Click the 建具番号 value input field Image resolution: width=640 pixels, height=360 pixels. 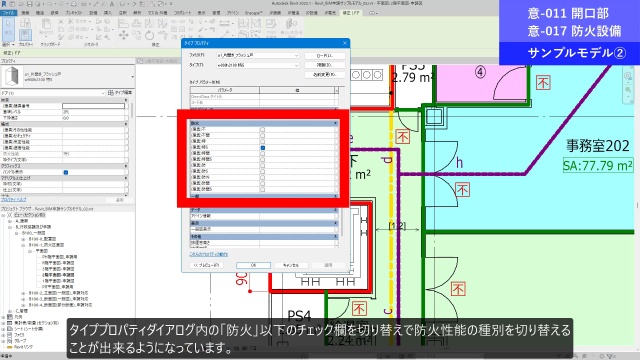click(93, 106)
